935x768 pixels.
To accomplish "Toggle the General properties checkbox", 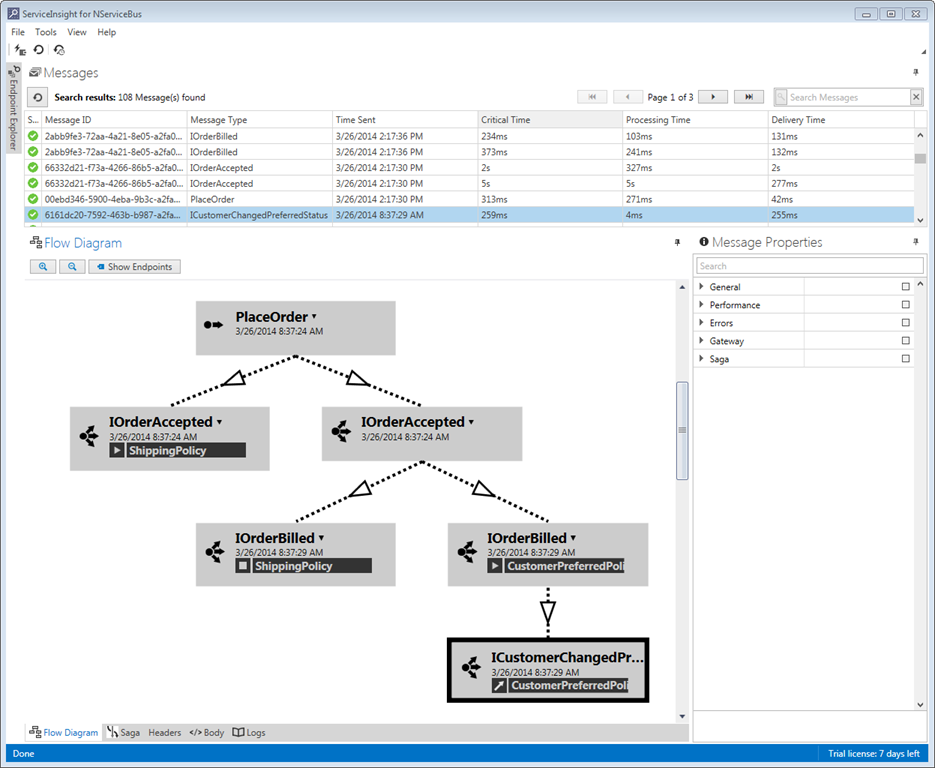I will point(906,287).
